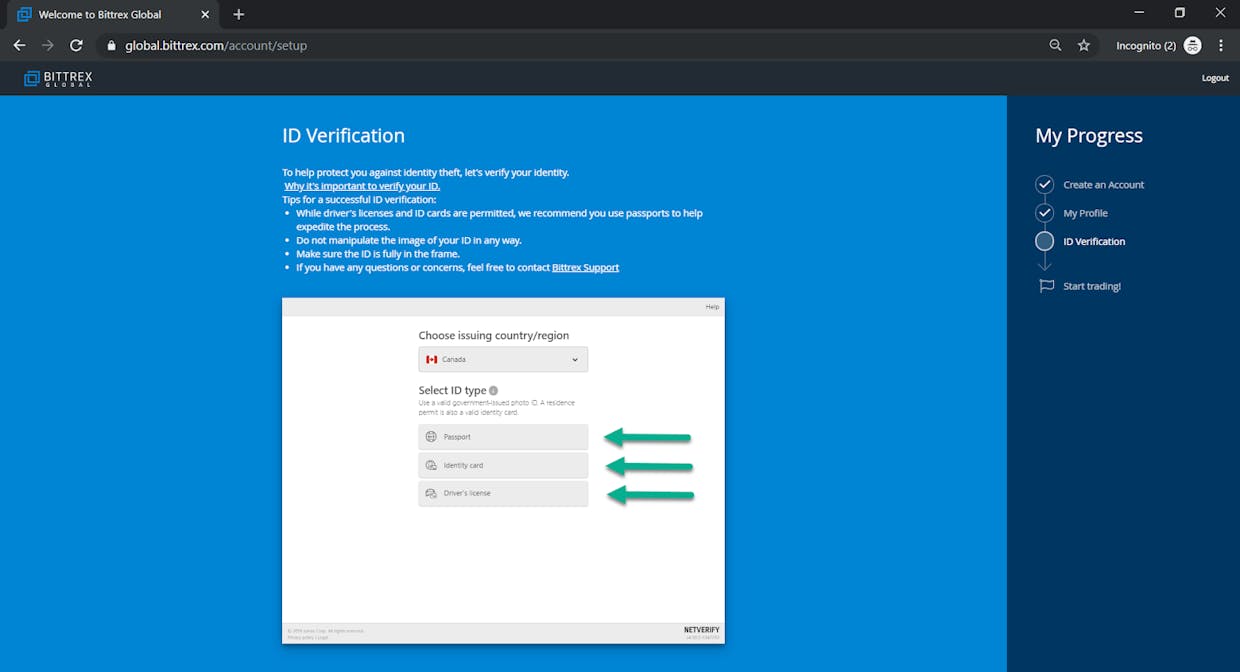Reload the Bittrex setup page
1240x672 pixels.
tap(76, 45)
